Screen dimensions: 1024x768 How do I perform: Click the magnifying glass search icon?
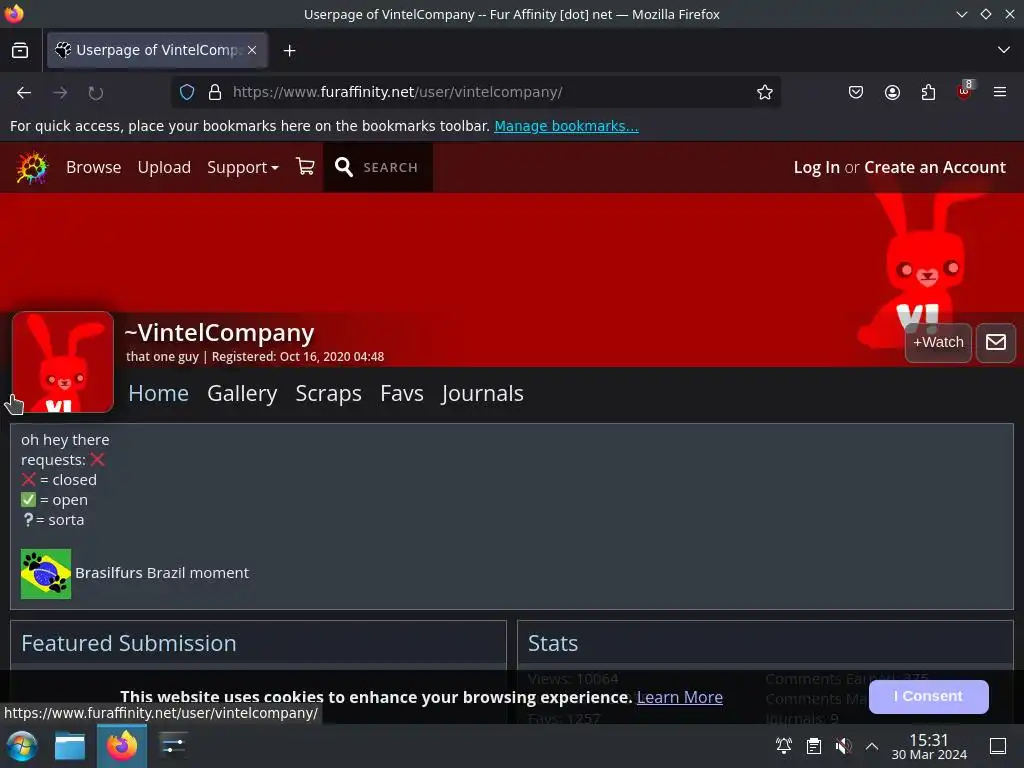344,167
